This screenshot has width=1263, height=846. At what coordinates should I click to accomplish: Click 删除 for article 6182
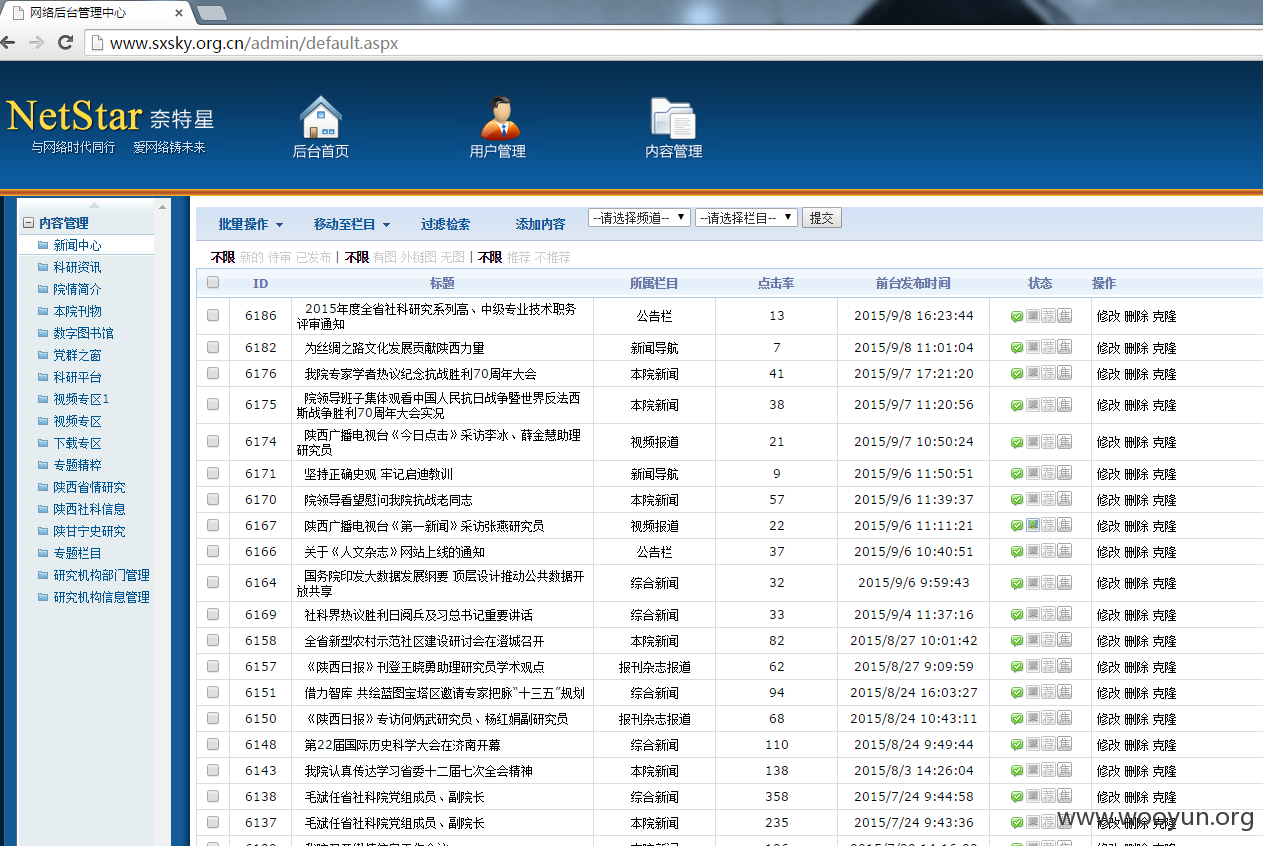[1136, 348]
